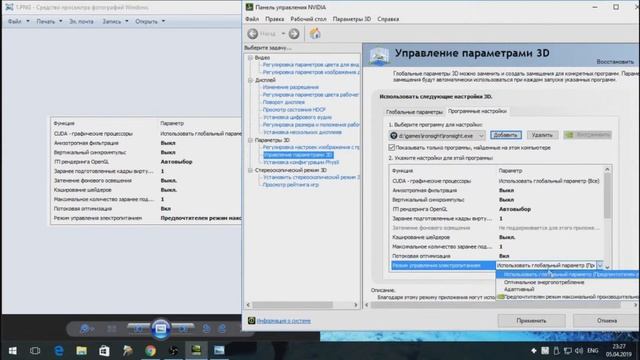Open the Параметры 3D menu
The image size is (640, 360).
click(x=351, y=19)
